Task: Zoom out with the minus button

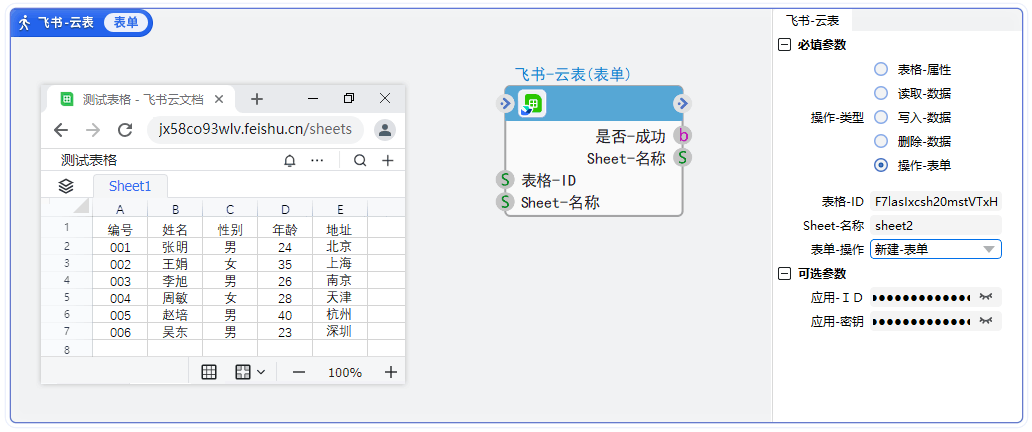Action: click(x=299, y=372)
